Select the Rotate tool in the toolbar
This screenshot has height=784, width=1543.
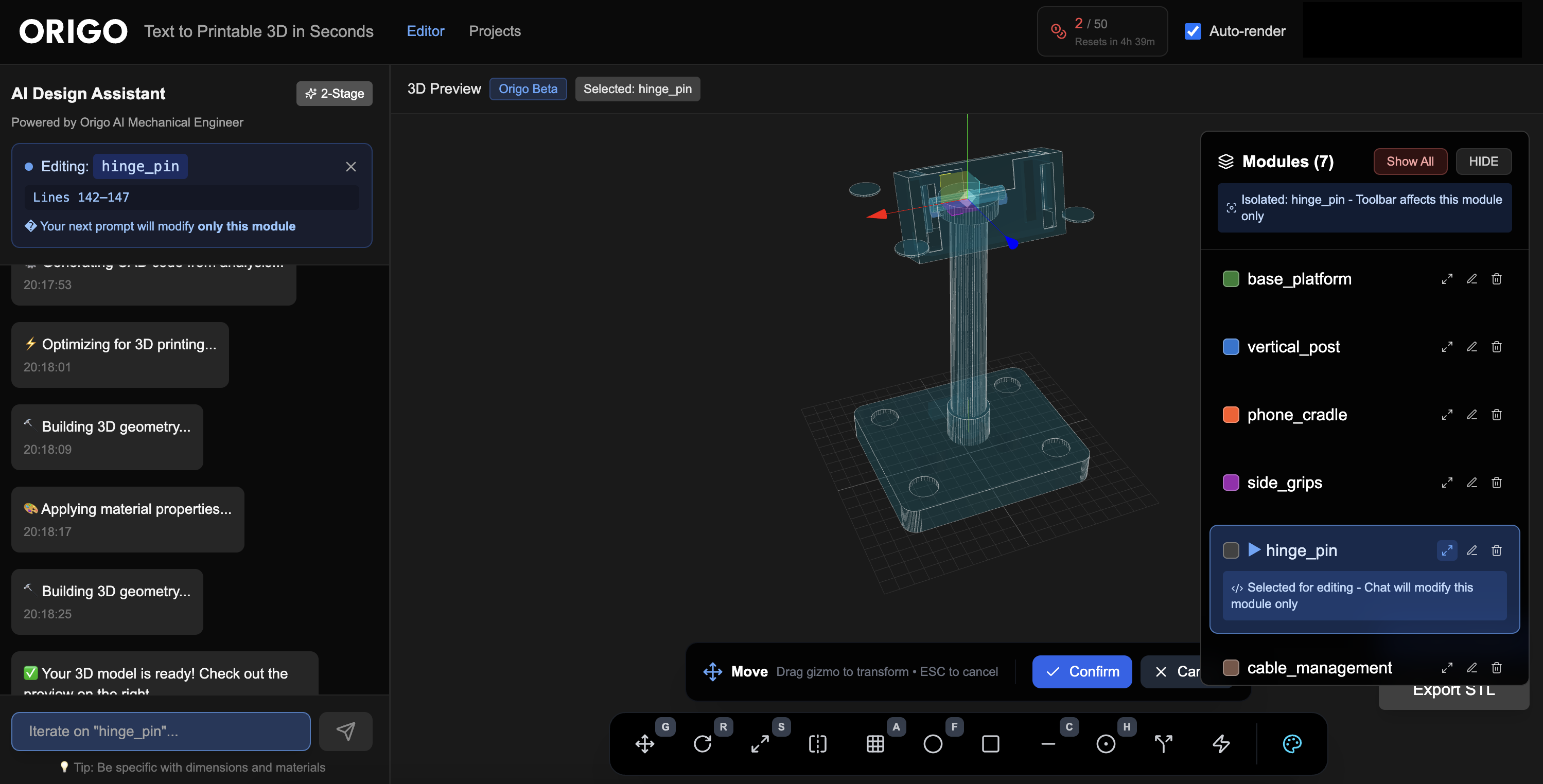point(704,744)
